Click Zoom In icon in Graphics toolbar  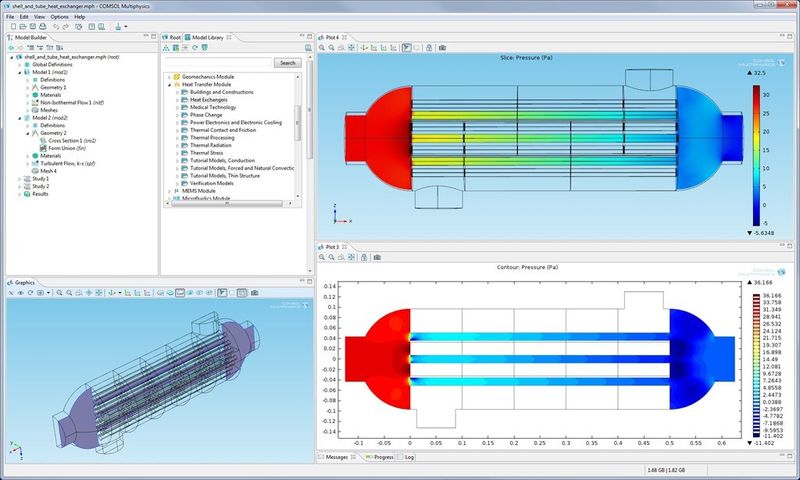click(60, 293)
